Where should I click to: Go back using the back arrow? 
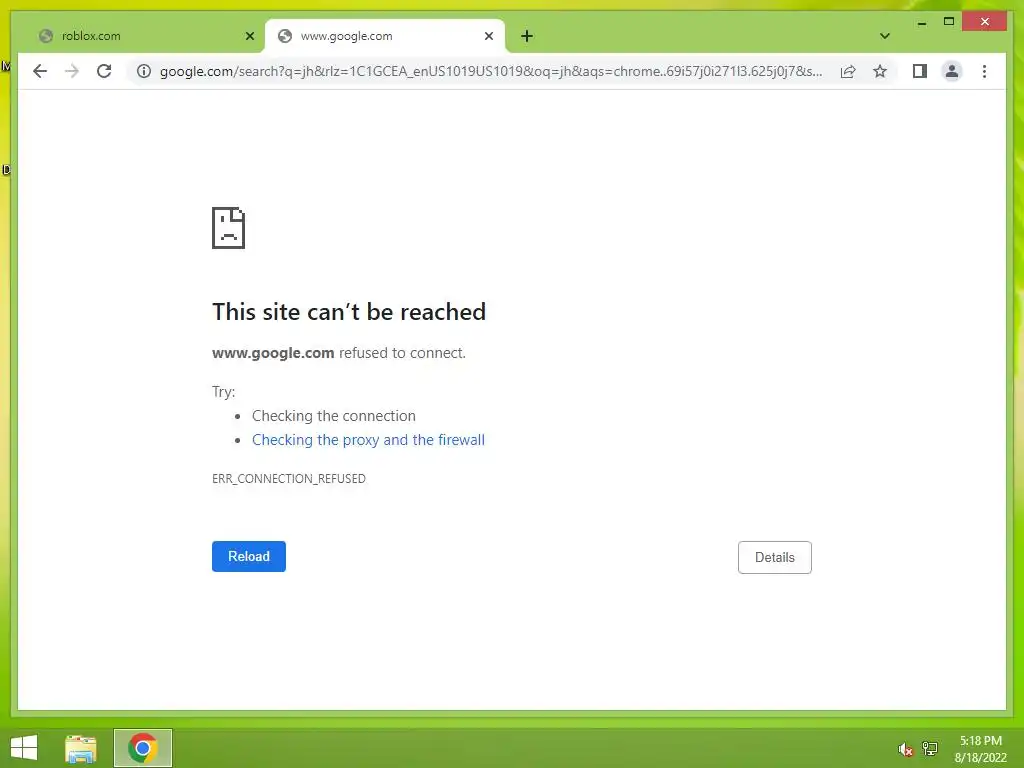tap(40, 71)
